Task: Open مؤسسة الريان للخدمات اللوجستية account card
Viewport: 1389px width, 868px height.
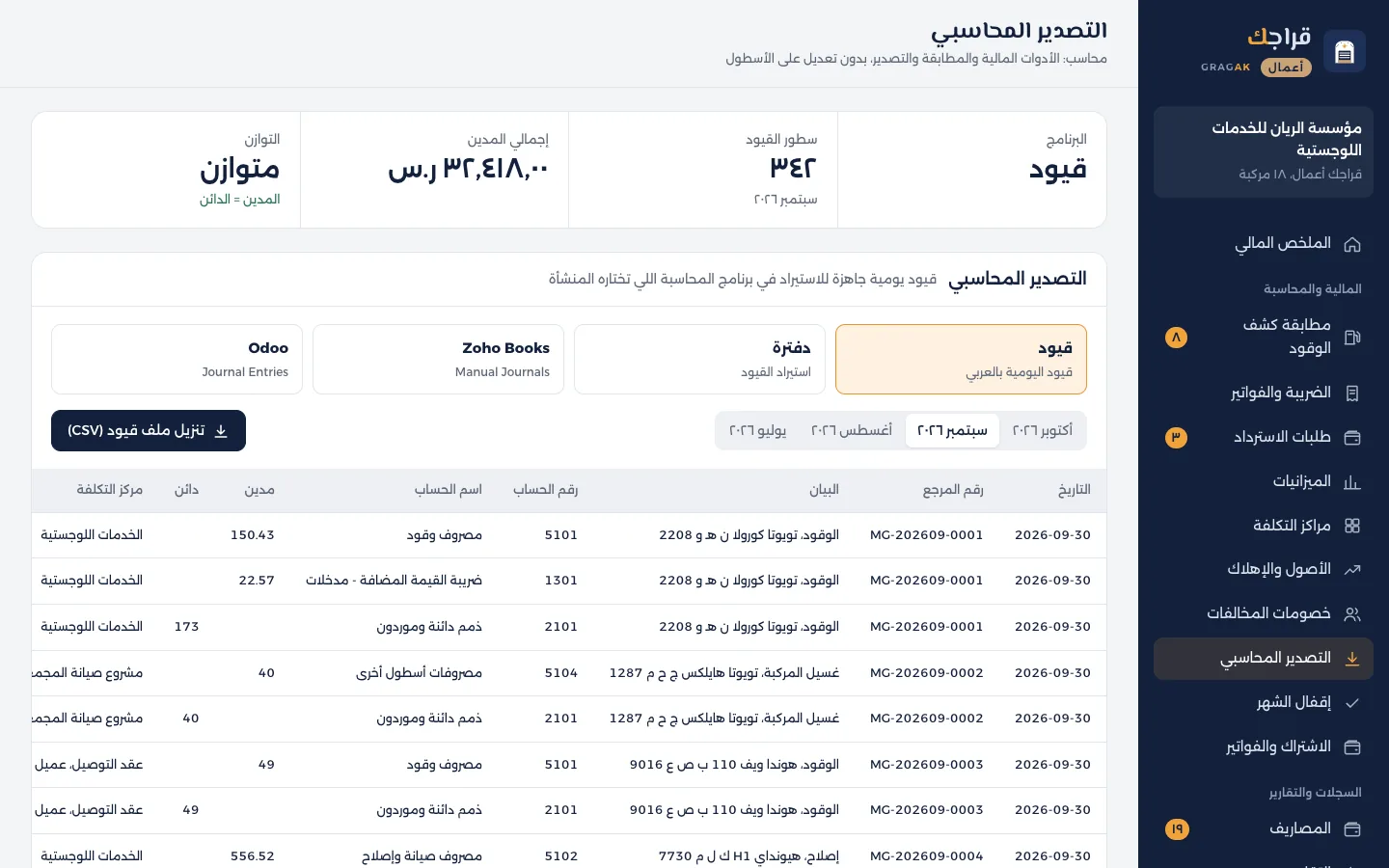Action: tap(1264, 152)
